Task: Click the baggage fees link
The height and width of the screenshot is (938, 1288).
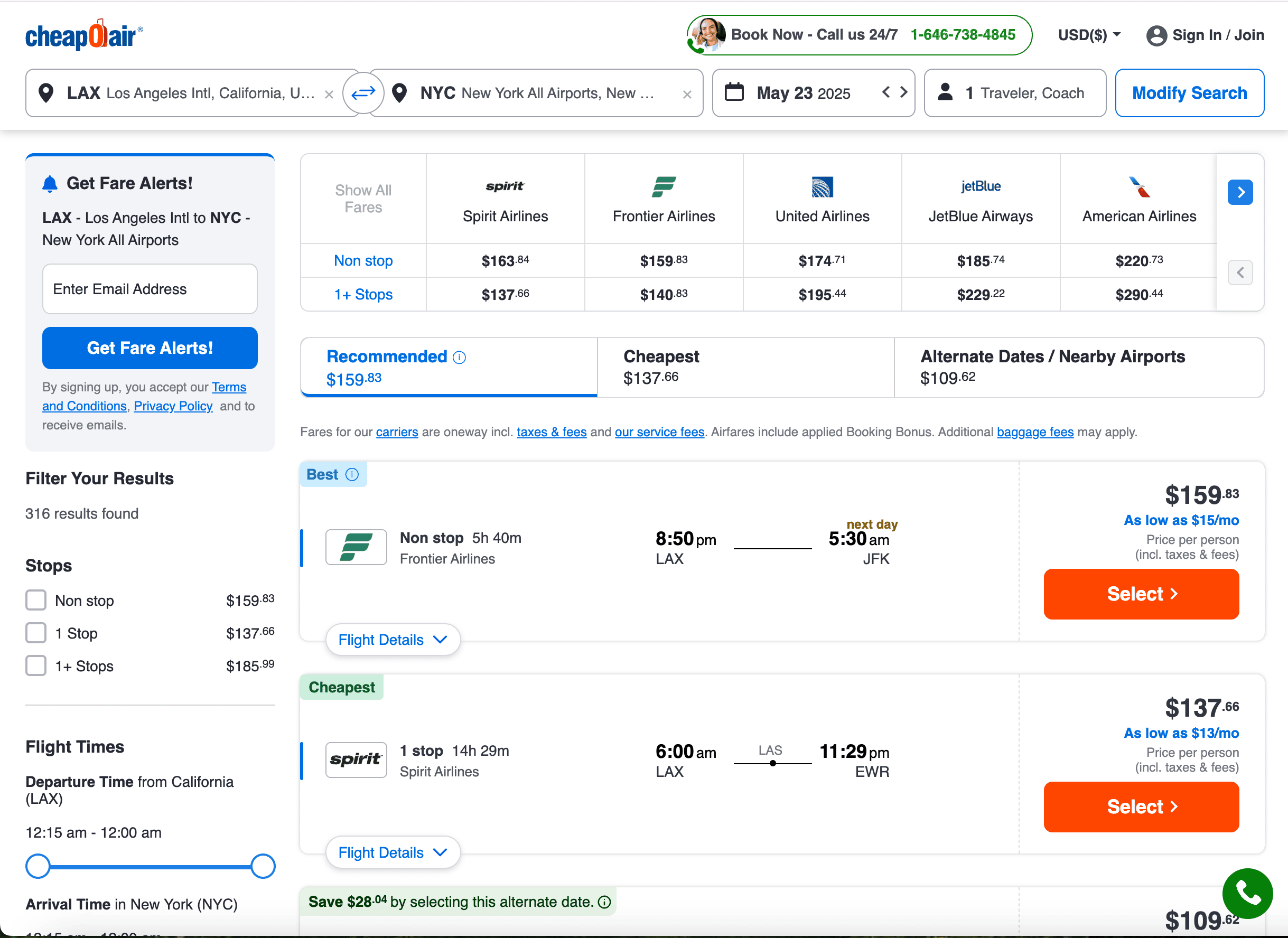Action: 1035,432
